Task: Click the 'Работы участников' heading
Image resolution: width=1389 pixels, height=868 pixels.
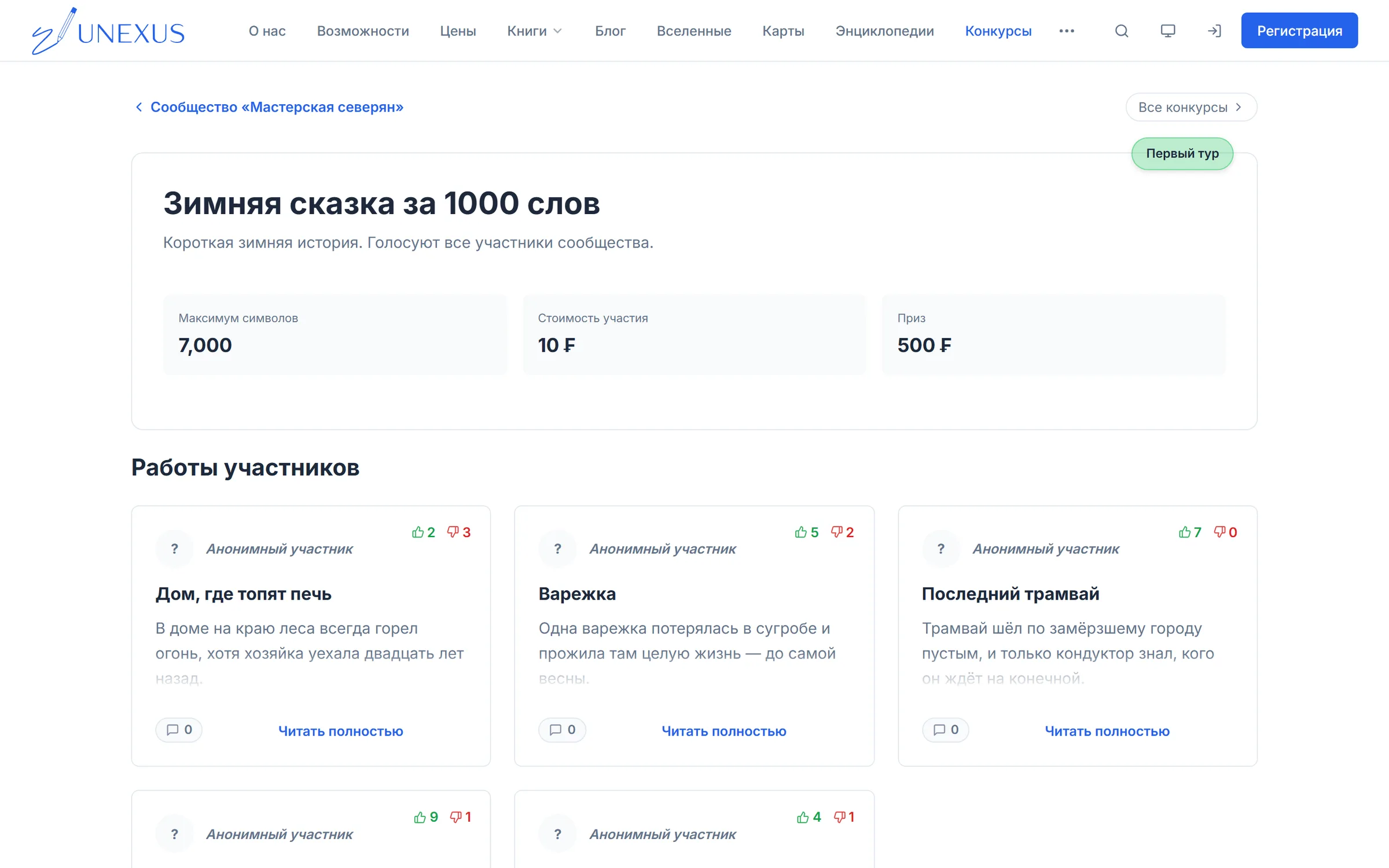Action: click(x=245, y=468)
